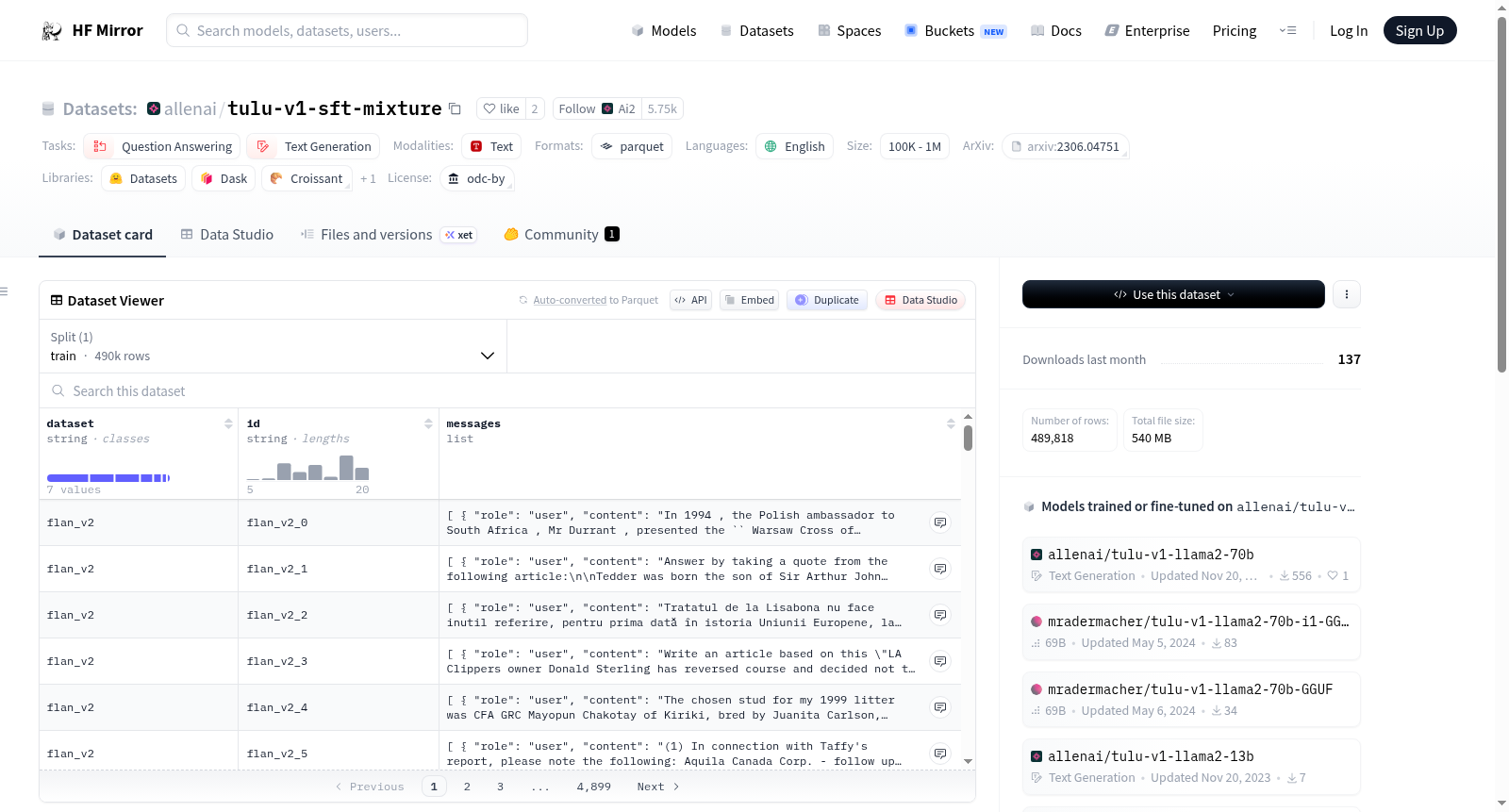Open the arxiv:2306.04751 paper tag
The image size is (1509, 812).
[1066, 146]
